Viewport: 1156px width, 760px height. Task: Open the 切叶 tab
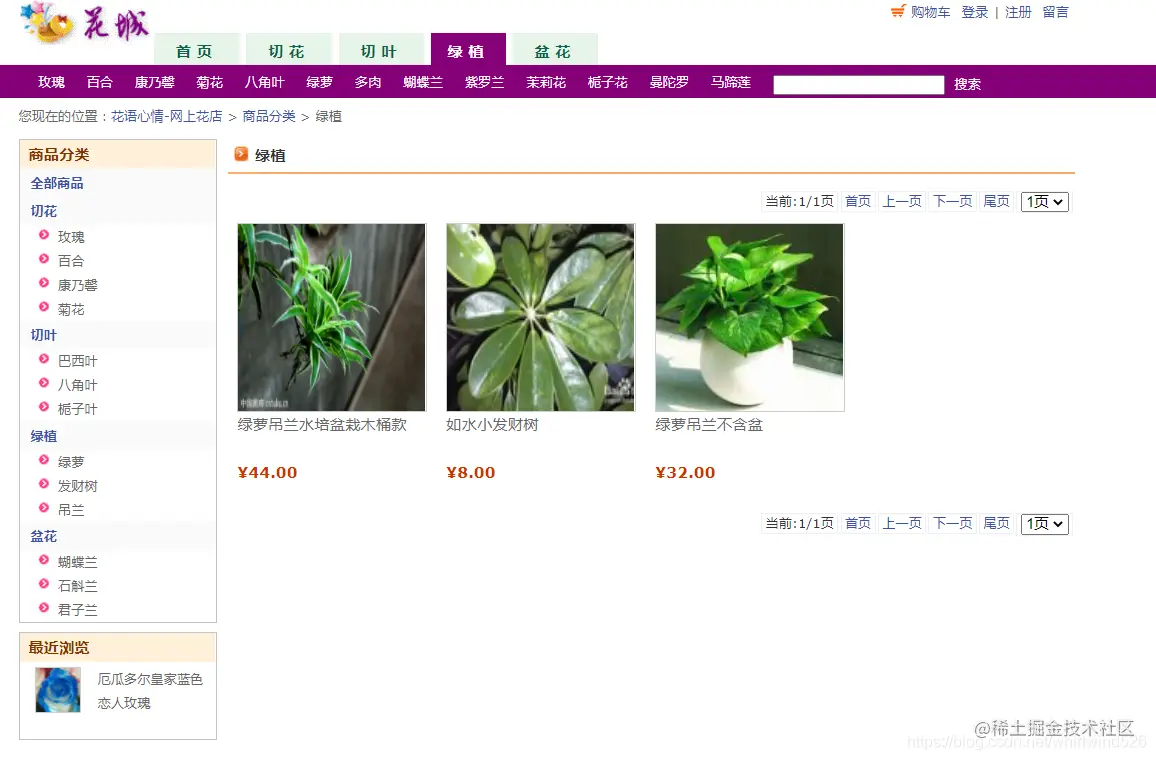[x=381, y=49]
